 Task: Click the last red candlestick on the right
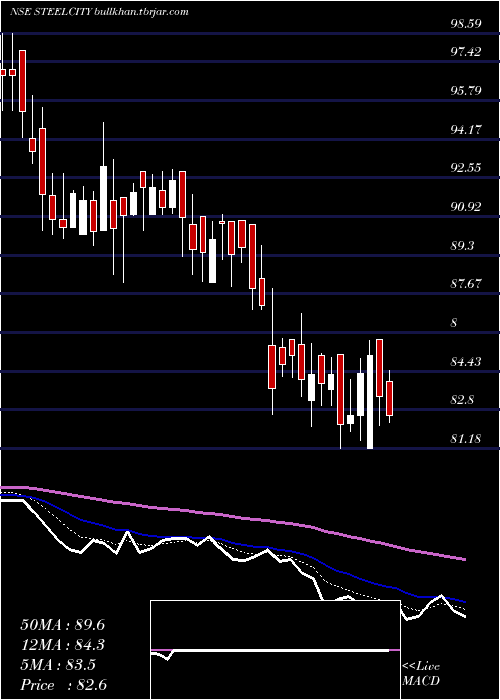(390, 397)
